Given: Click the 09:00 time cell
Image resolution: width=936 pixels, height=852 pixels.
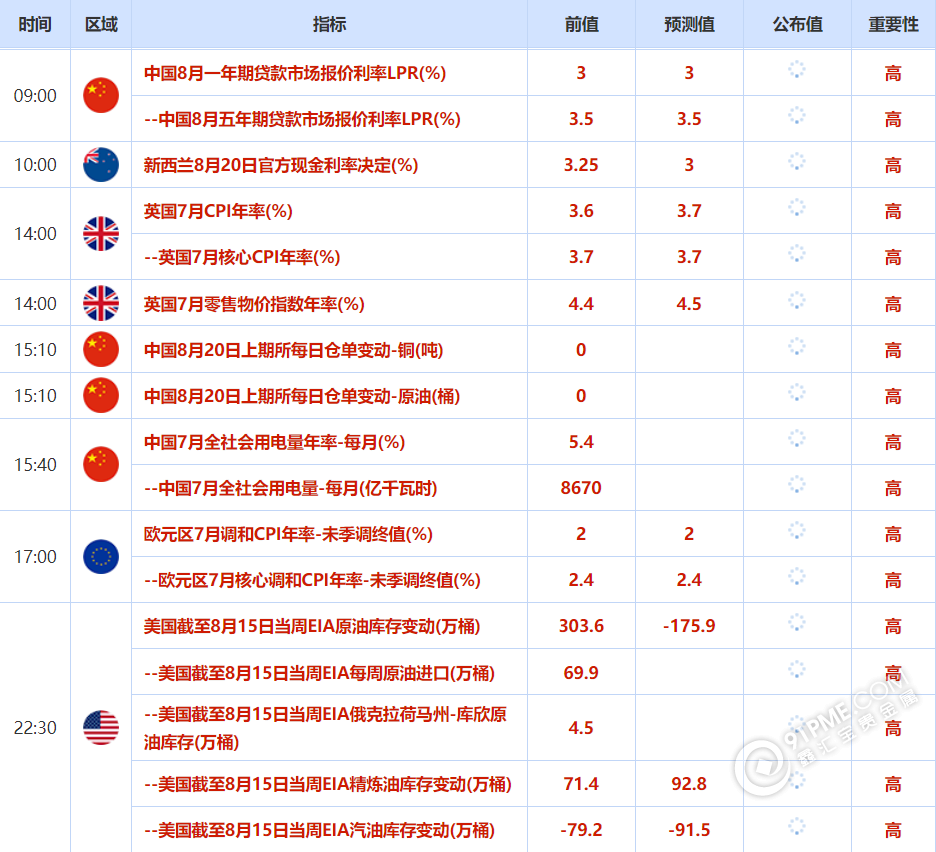Looking at the screenshot, I should coord(35,96).
